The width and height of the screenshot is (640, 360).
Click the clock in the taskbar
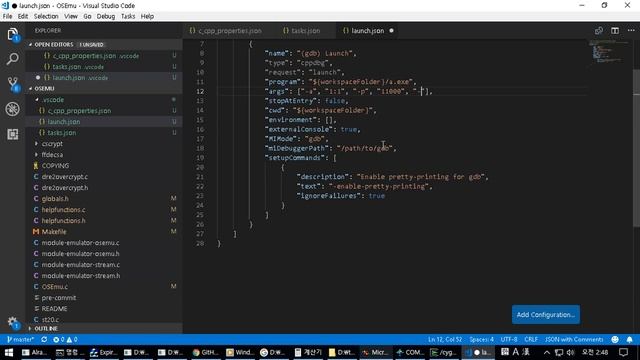pyautogui.click(x=595, y=352)
